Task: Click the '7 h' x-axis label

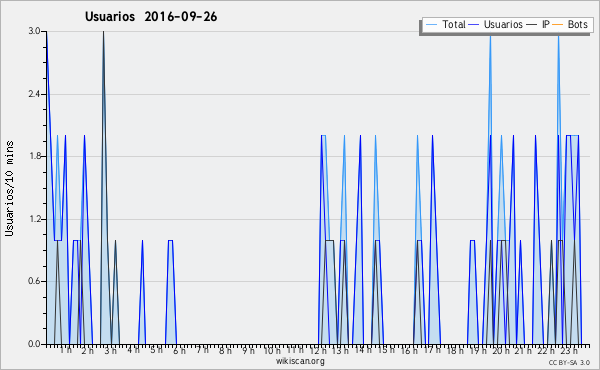Action: pos(202,349)
